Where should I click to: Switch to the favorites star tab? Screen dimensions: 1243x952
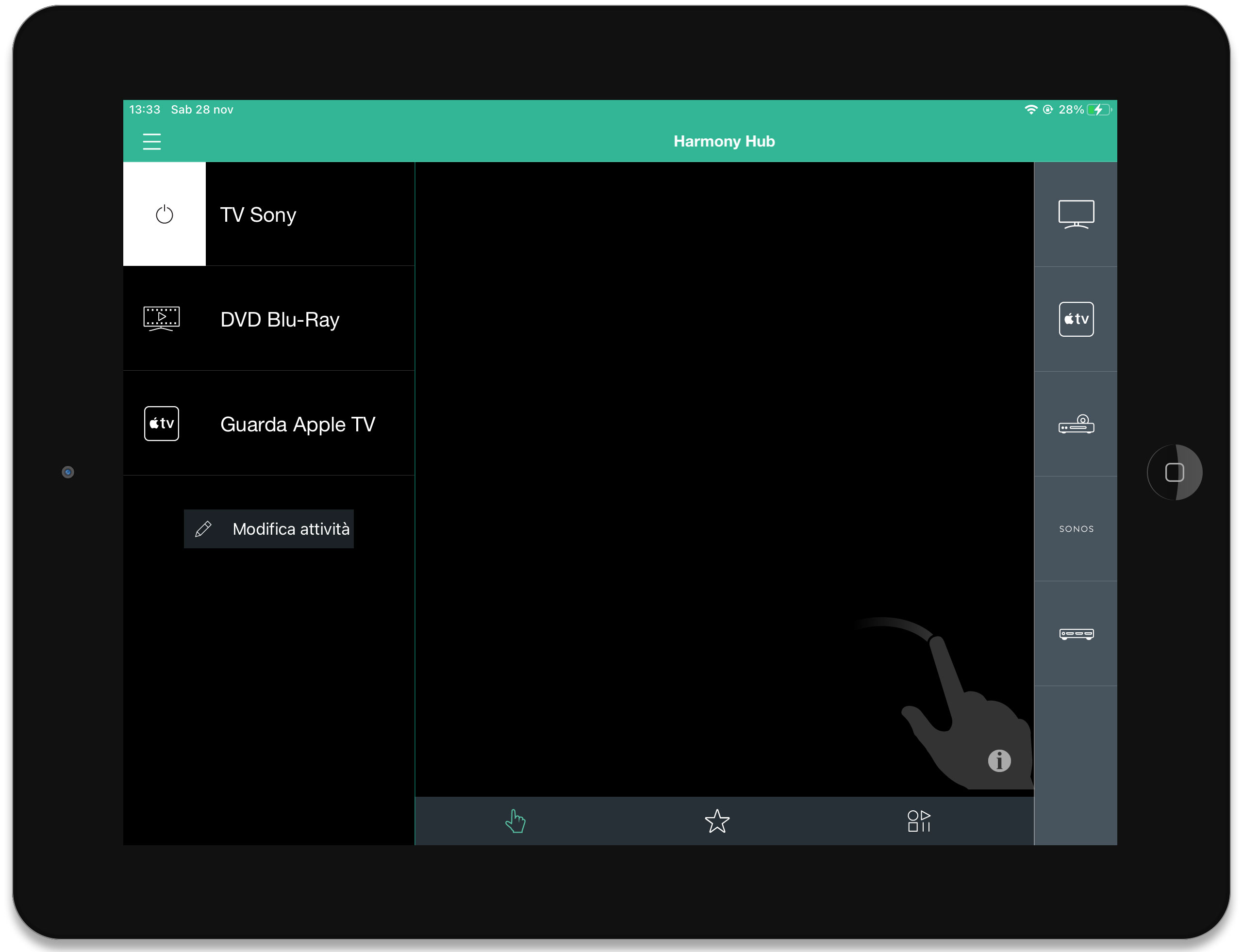click(716, 821)
